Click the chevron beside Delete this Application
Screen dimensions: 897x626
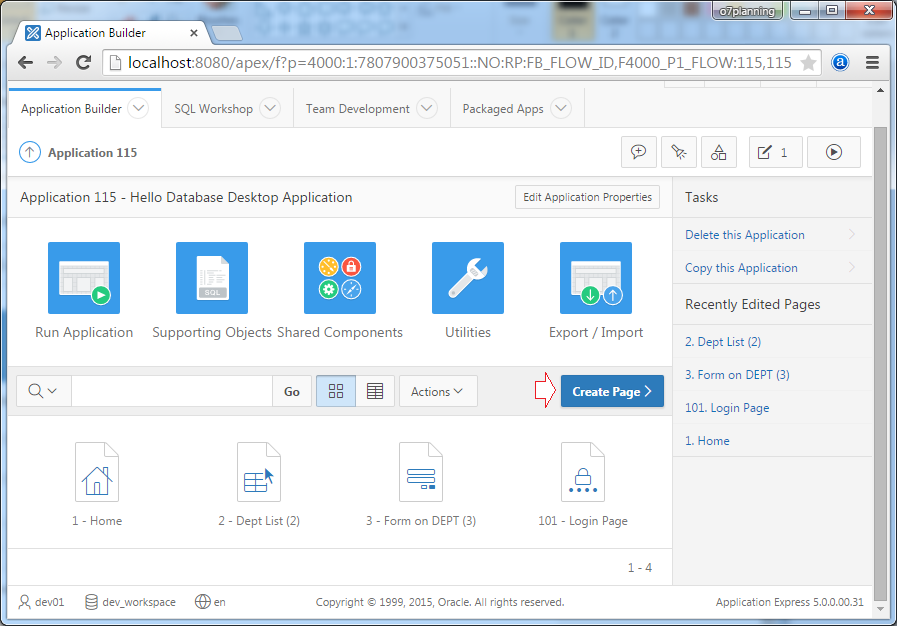852,234
